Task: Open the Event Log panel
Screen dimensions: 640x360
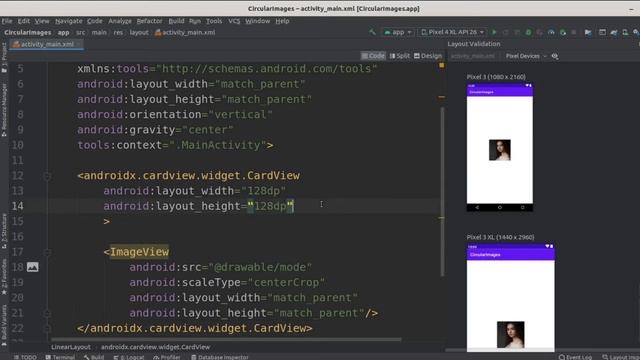Action: pos(575,357)
